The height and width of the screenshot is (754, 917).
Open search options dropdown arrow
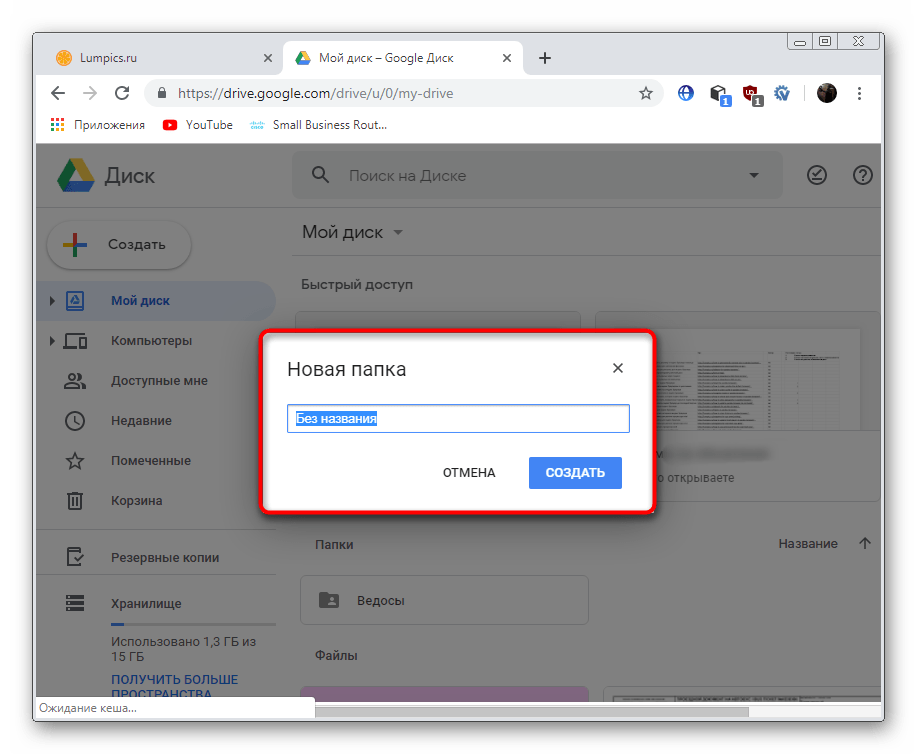click(754, 176)
